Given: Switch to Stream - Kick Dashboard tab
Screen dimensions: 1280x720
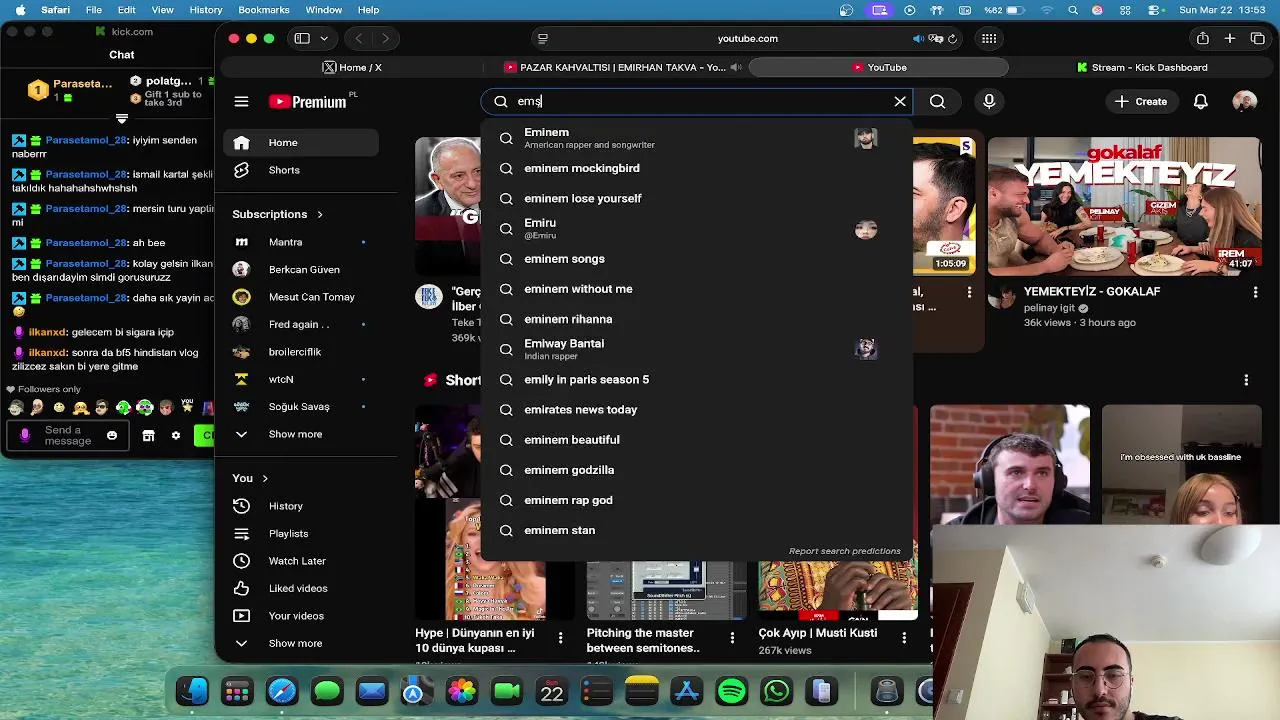Looking at the screenshot, I should coord(1142,67).
